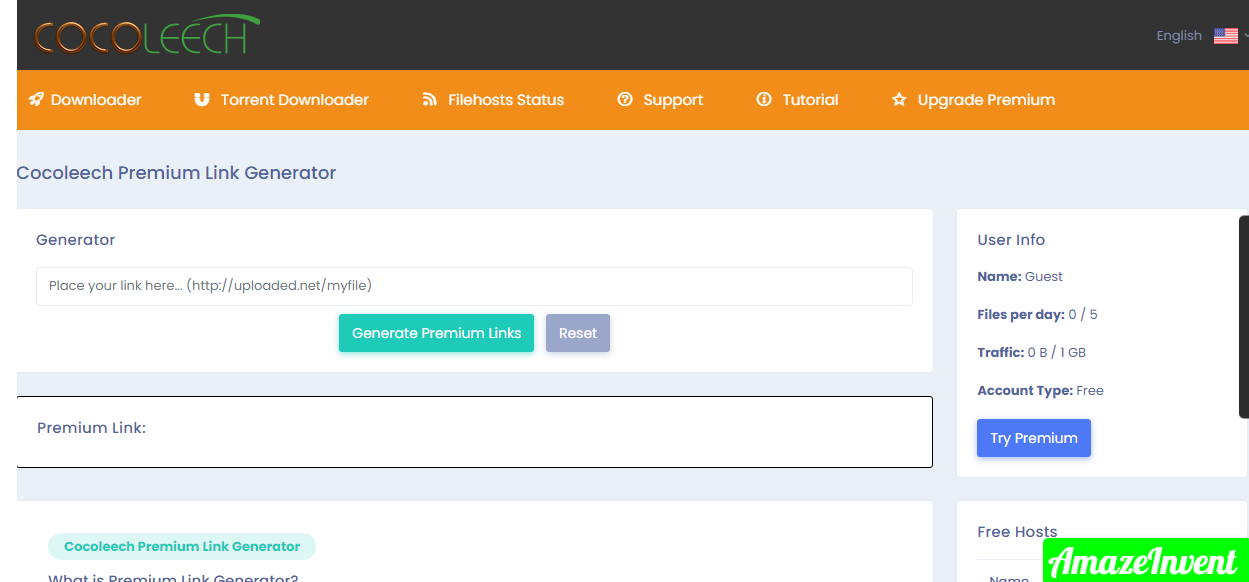The width and height of the screenshot is (1249, 582).
Task: Click the info icon beside Tutorial
Action: (764, 100)
